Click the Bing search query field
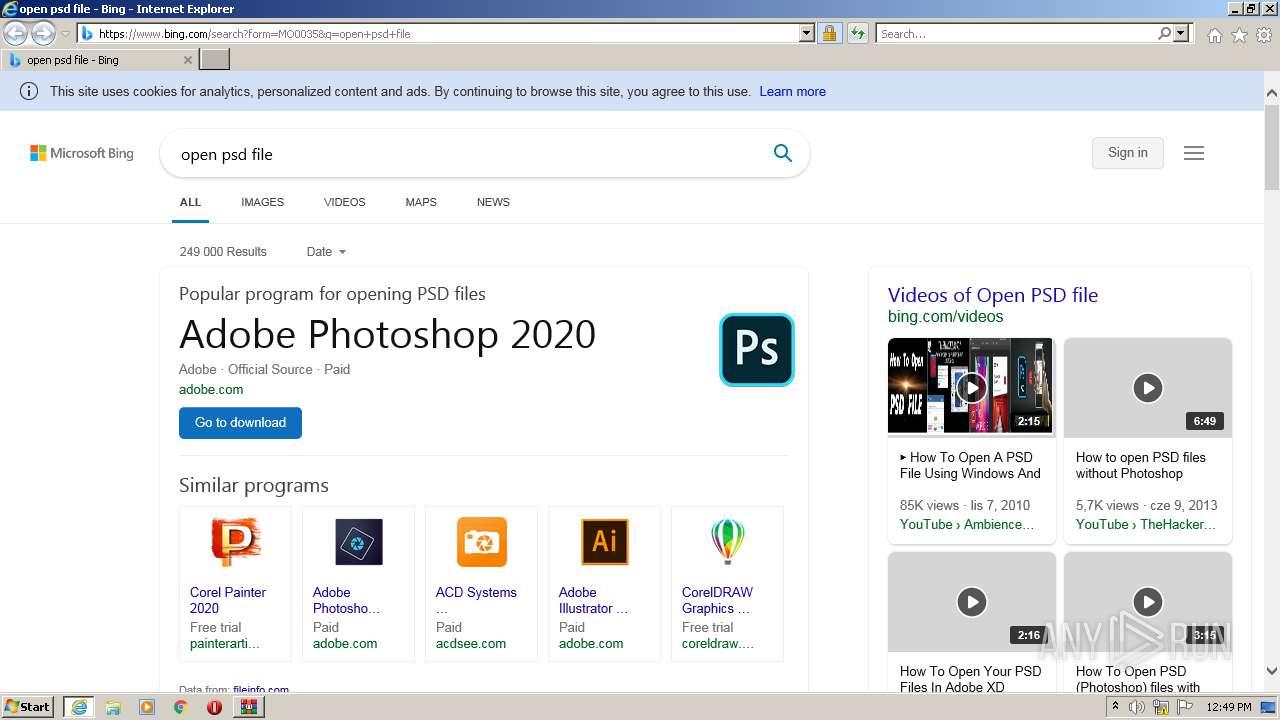Screen dimensions: 1280x720 (x=465, y=154)
